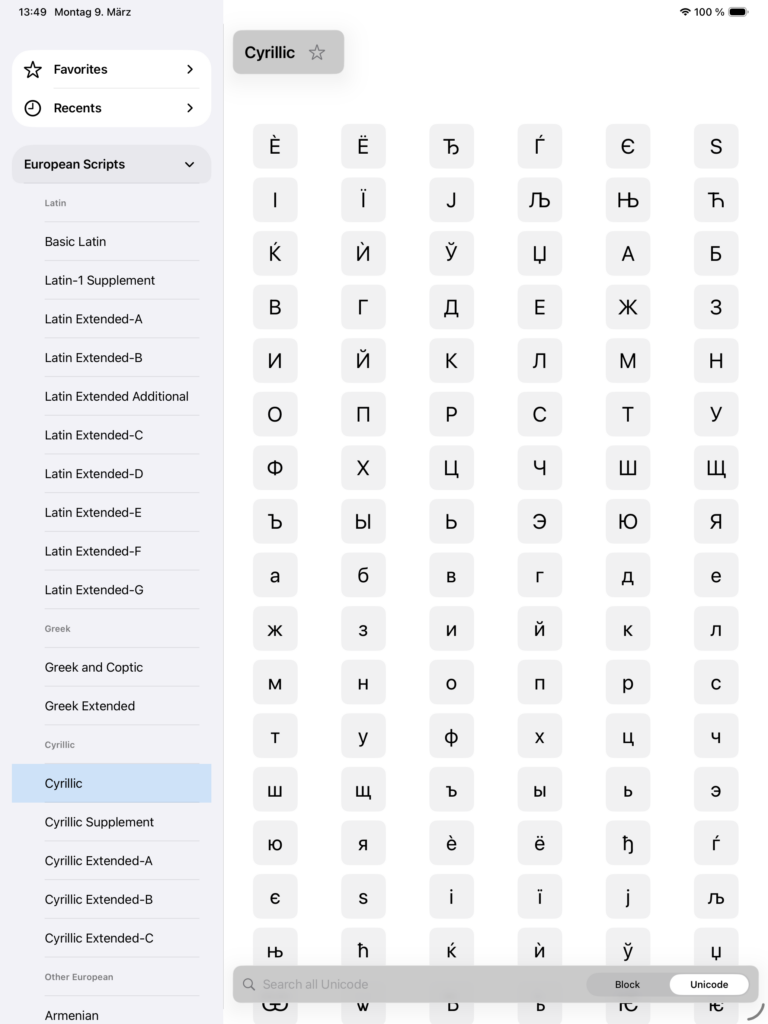The image size is (768, 1024).
Task: Click the clock icon beside Recents
Action: [x=32, y=108]
